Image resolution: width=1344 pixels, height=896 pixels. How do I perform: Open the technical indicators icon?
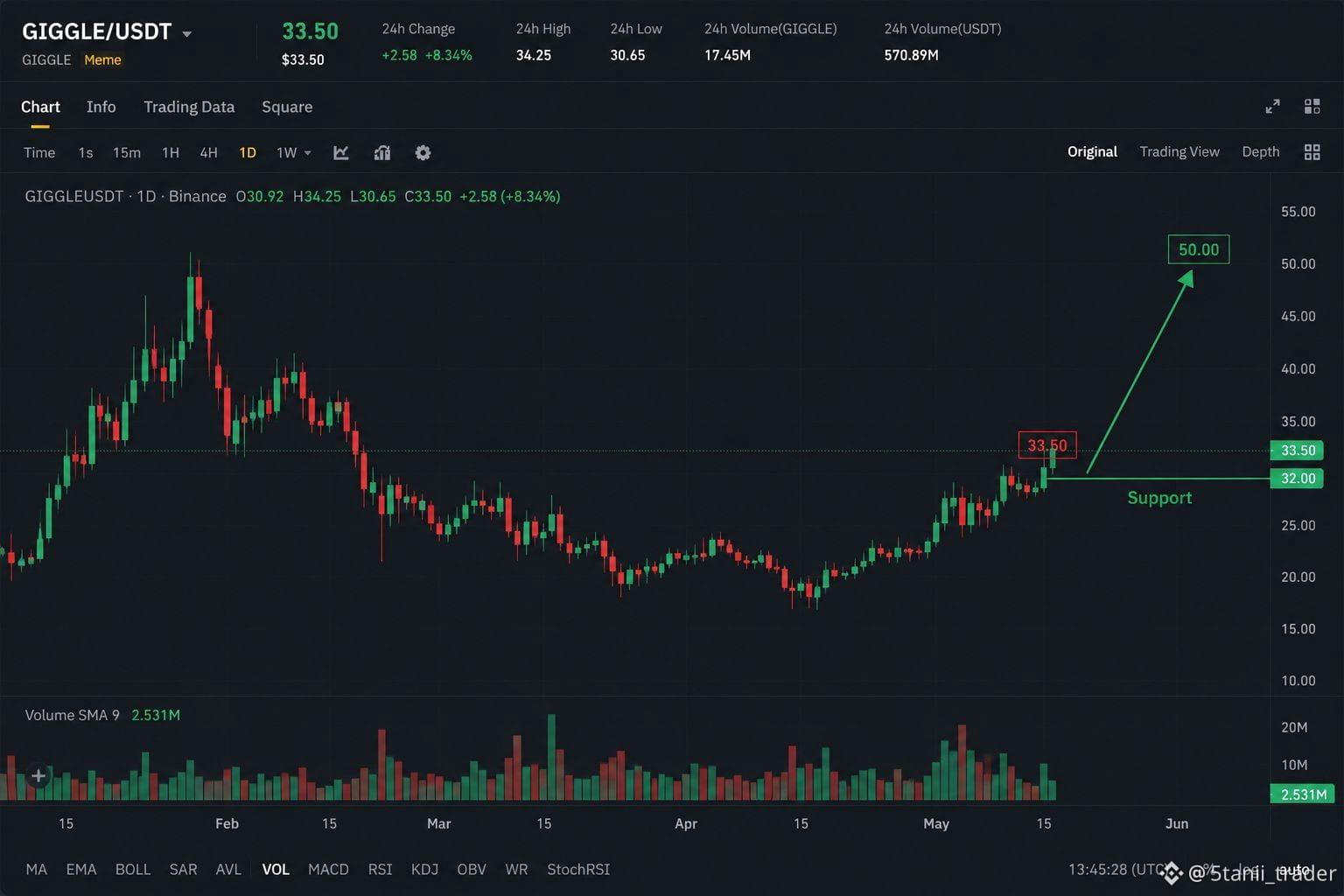pos(382,152)
